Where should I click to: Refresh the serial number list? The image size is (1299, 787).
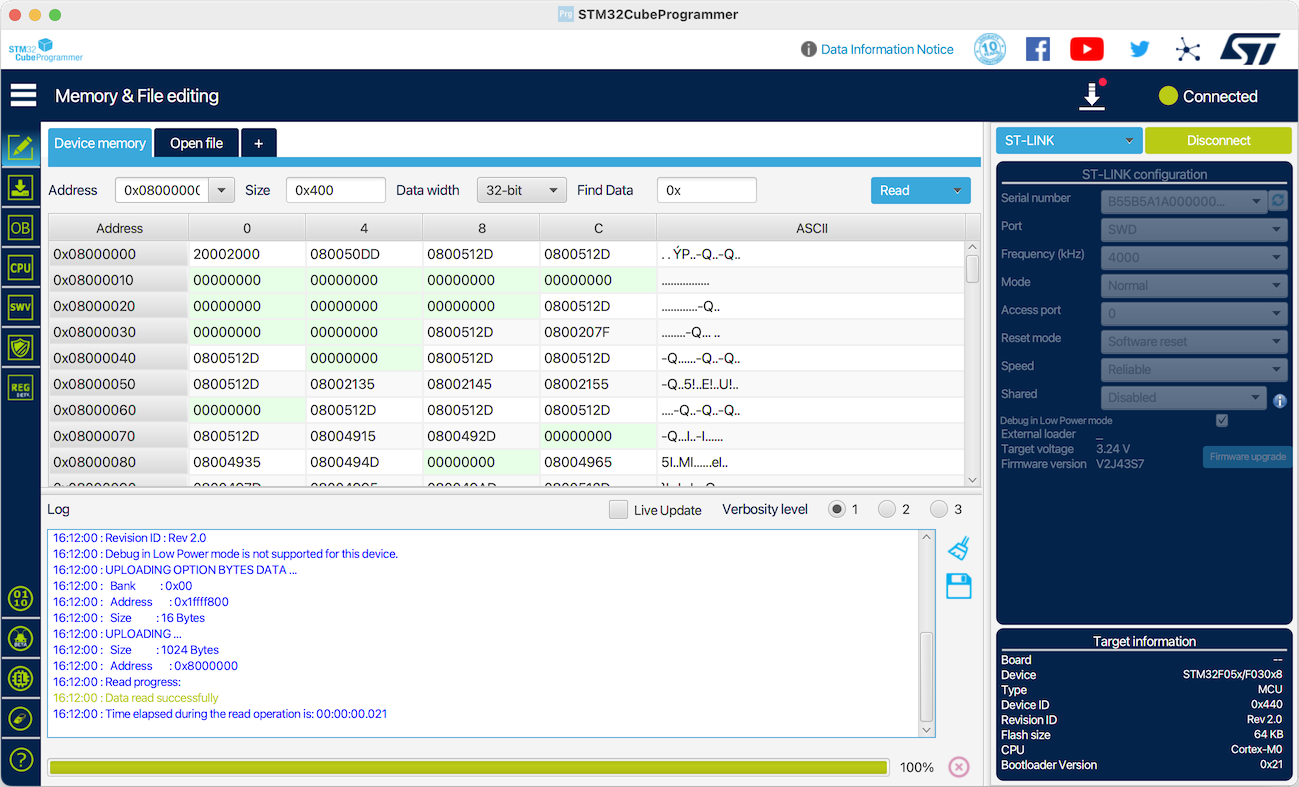click(x=1278, y=201)
